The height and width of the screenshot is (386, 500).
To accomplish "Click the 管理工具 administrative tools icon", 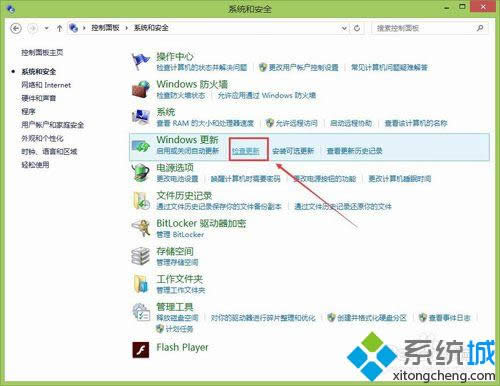I will 141,312.
